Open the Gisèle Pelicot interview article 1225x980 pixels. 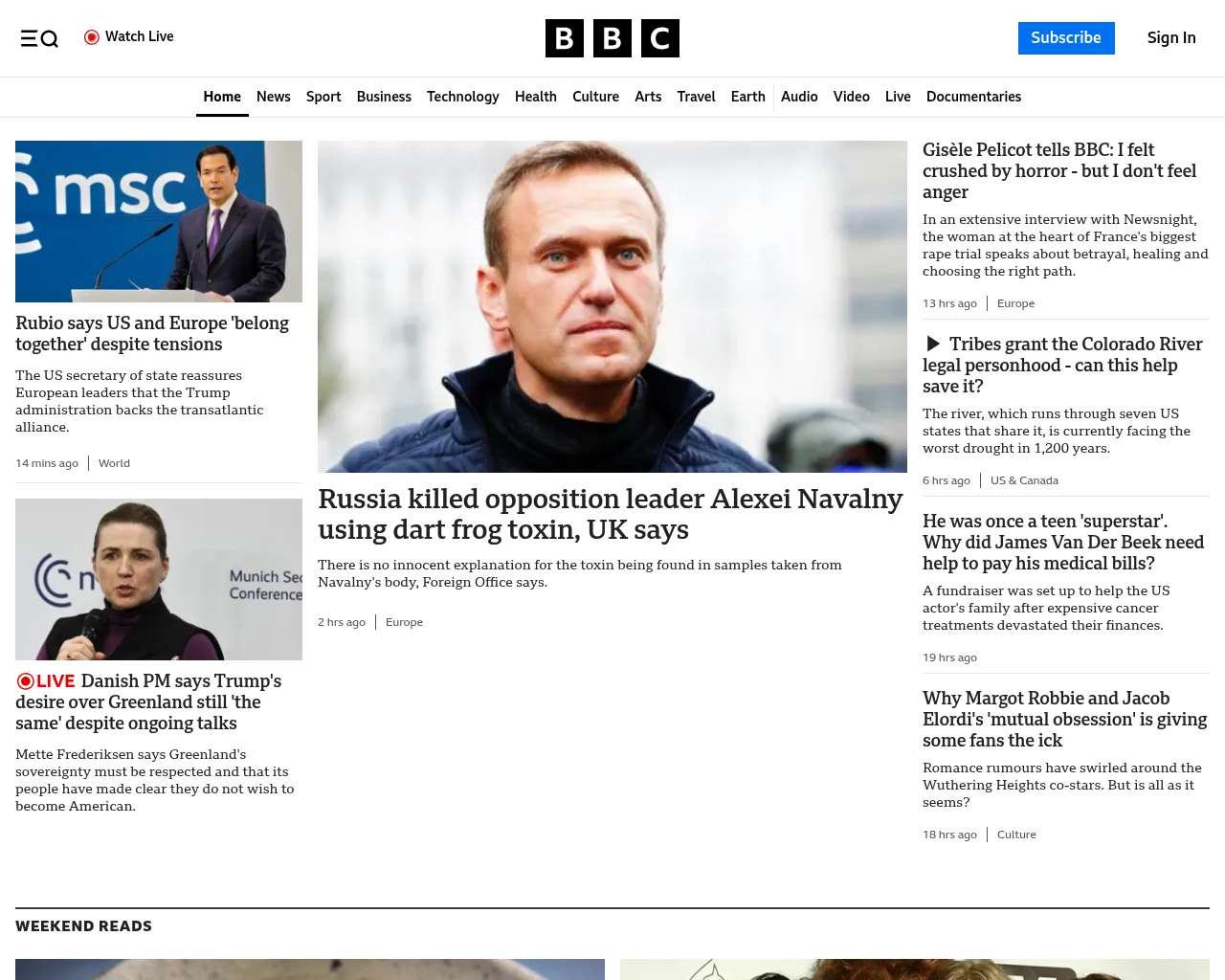(x=1058, y=170)
